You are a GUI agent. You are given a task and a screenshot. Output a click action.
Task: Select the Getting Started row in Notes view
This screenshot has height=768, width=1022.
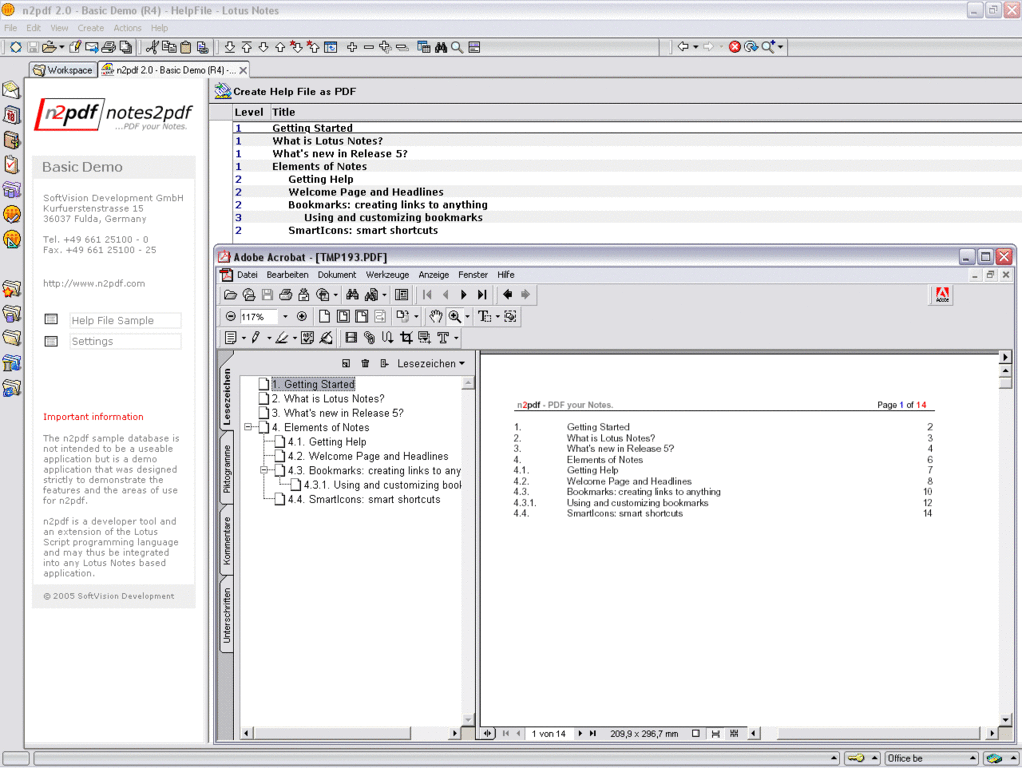tap(627, 128)
